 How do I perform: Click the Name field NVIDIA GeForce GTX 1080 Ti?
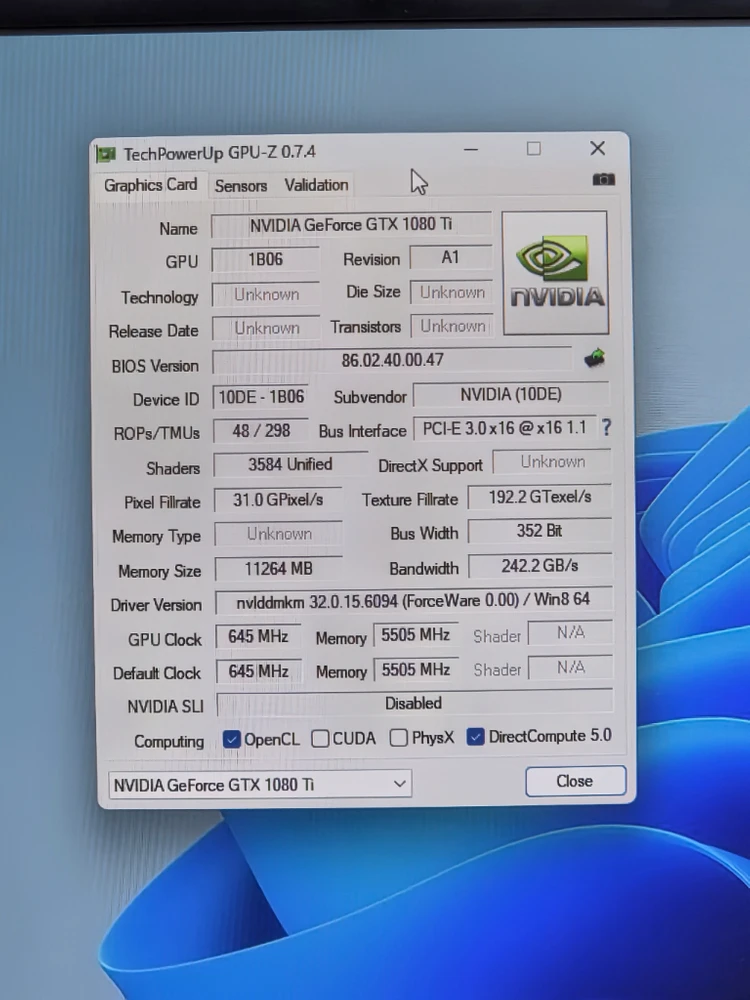pos(351,224)
